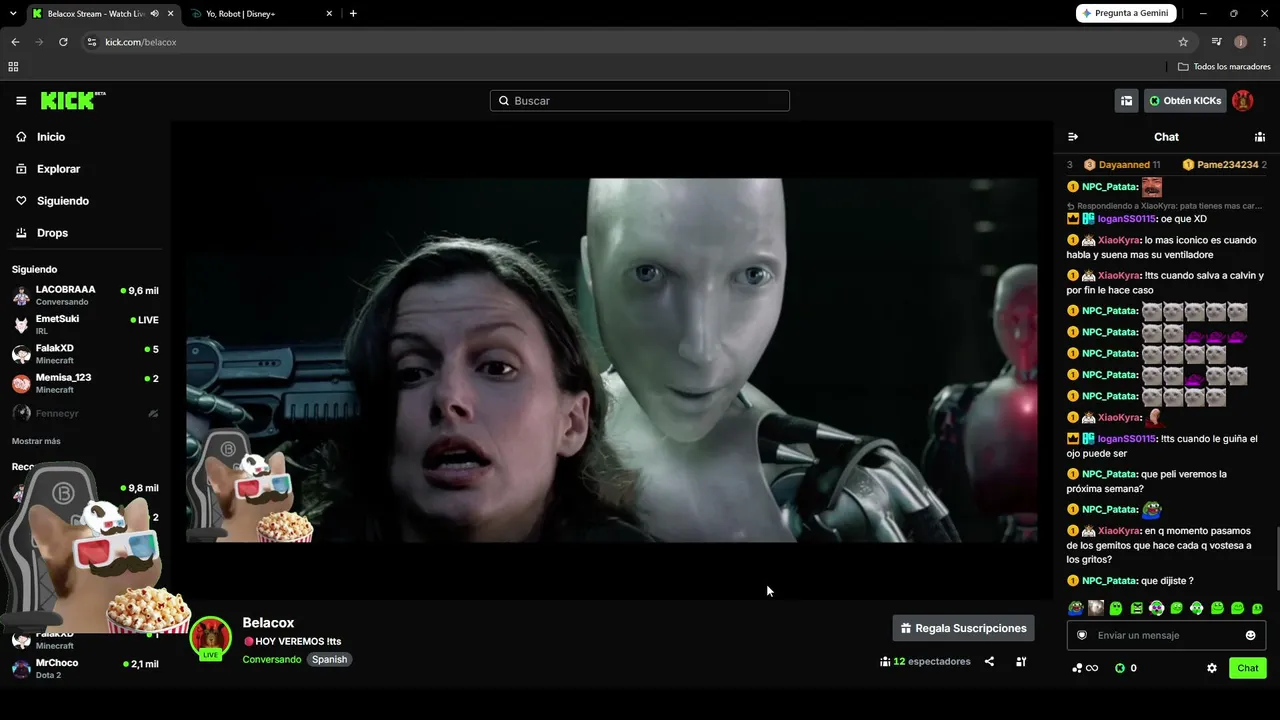Open MrChoco's Dota 2 stream
This screenshot has width=1280, height=720.
point(85,668)
